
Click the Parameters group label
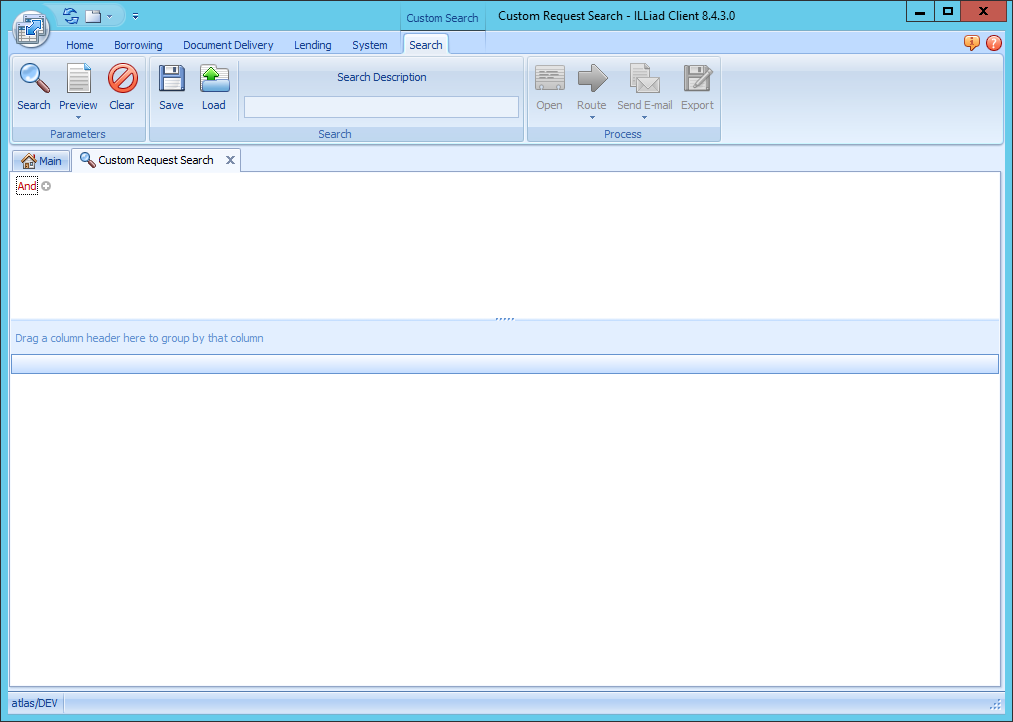click(x=78, y=134)
